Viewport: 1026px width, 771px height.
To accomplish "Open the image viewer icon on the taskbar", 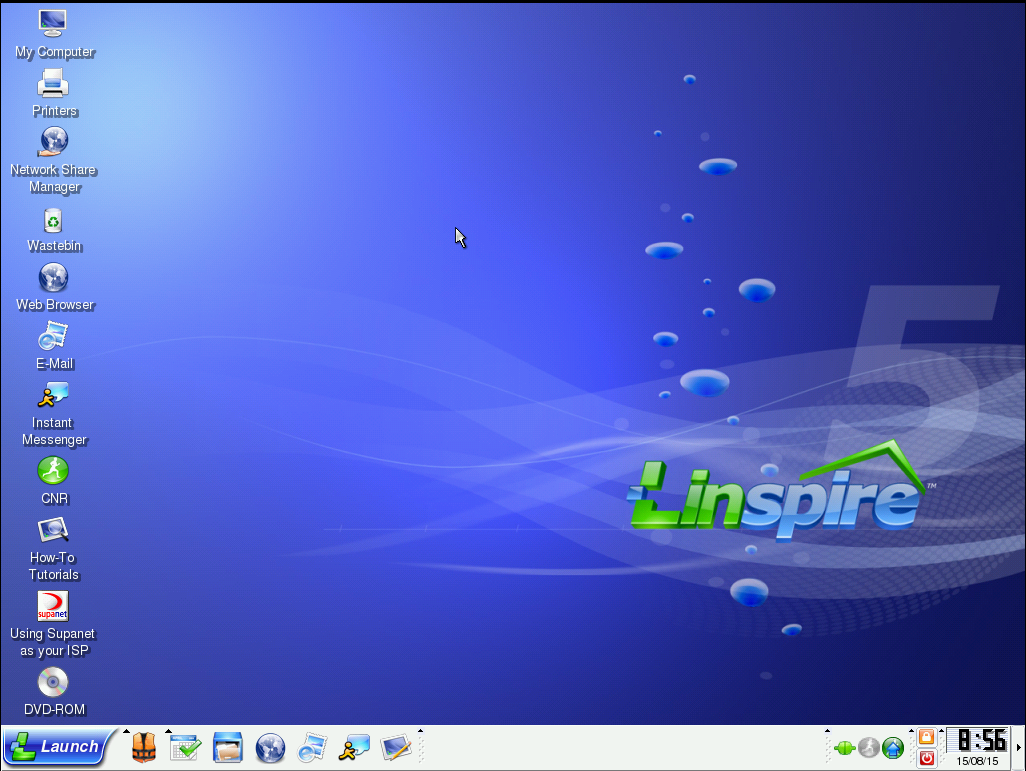I will coord(312,747).
